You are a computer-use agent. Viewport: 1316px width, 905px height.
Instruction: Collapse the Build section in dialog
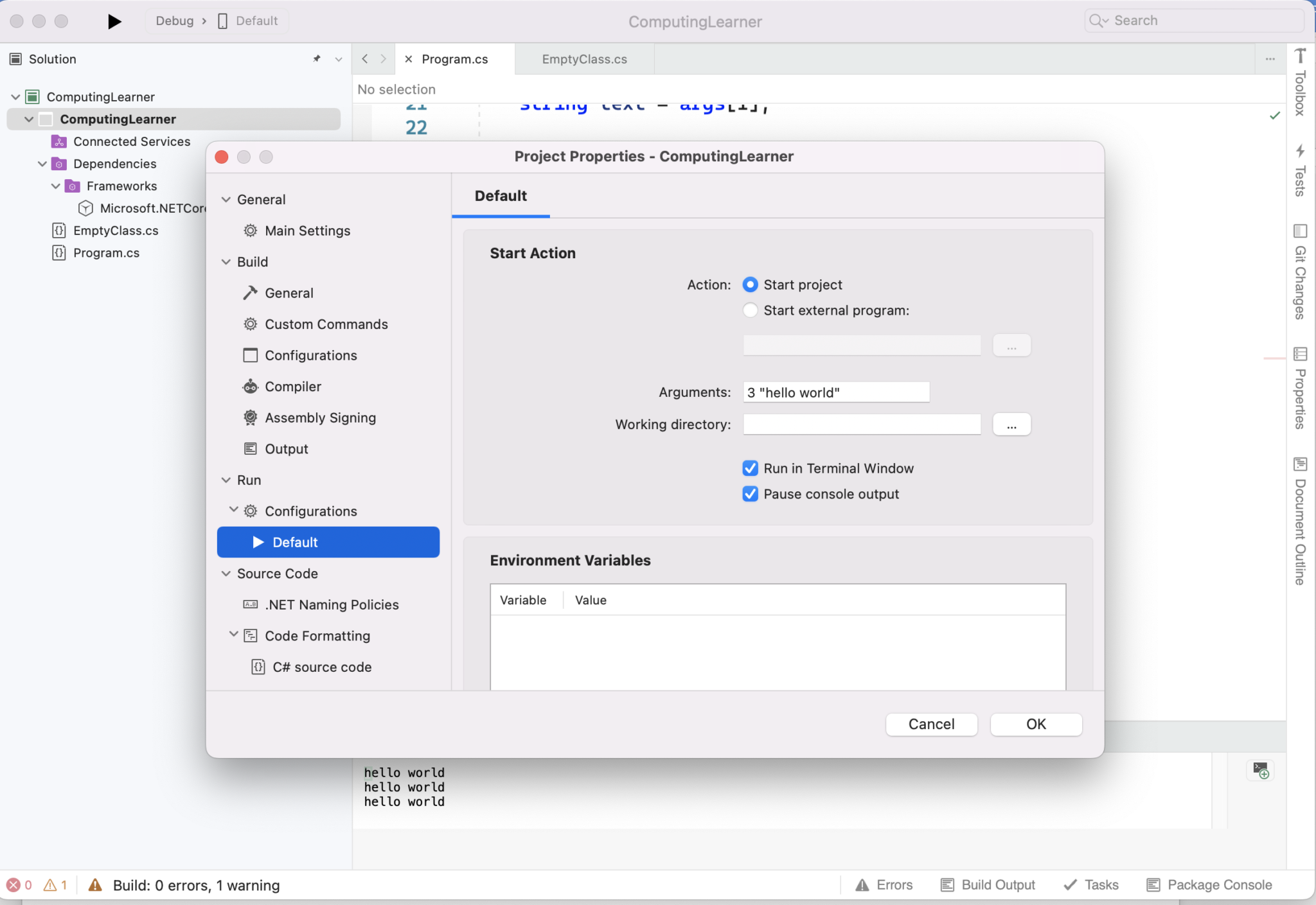(226, 262)
